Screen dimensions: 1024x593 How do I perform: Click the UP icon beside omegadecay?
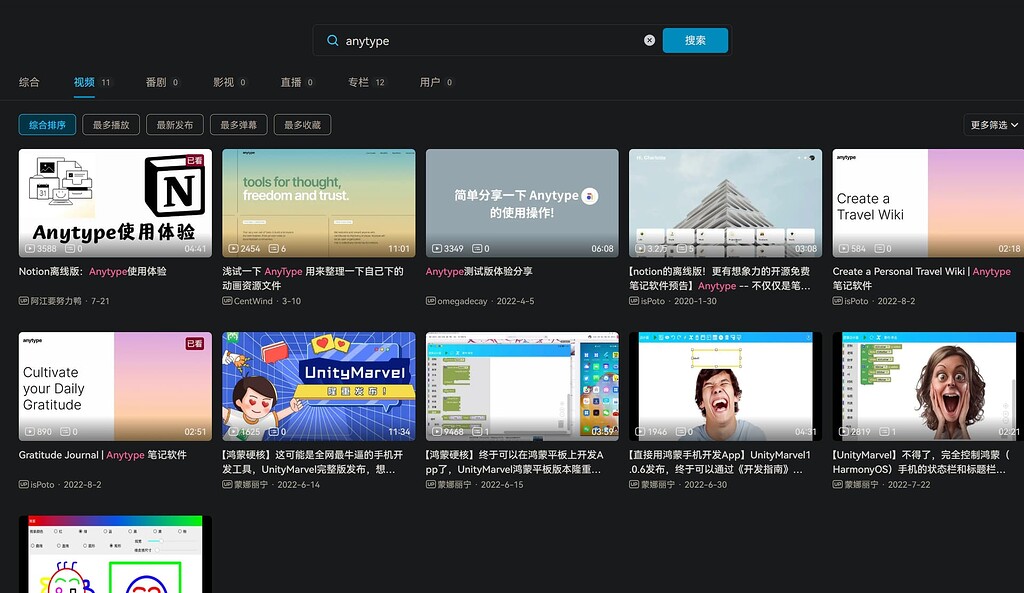pos(433,300)
